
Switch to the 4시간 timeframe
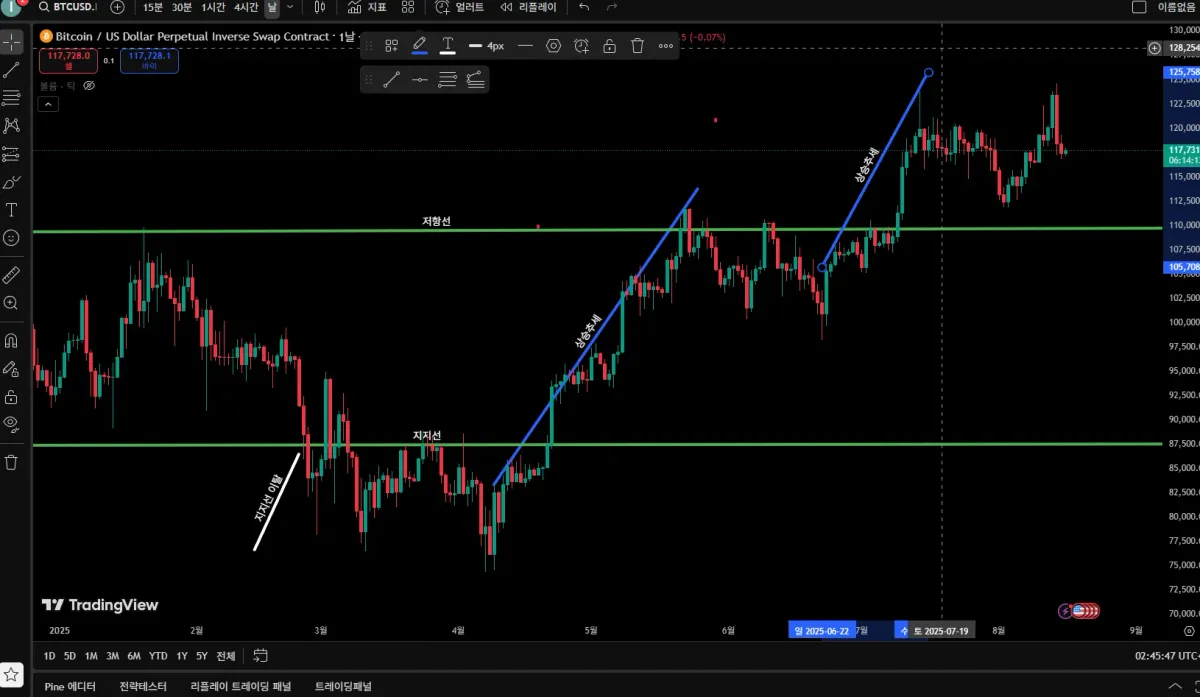(245, 7)
